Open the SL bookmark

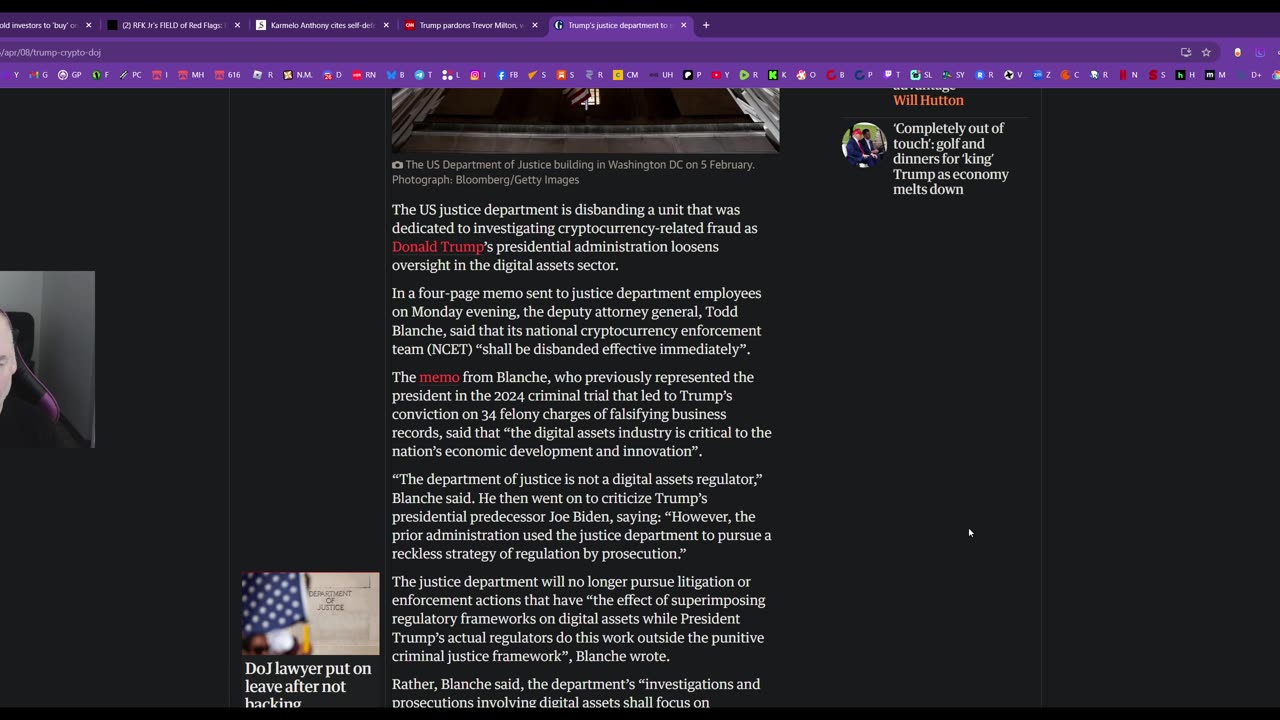click(x=921, y=75)
